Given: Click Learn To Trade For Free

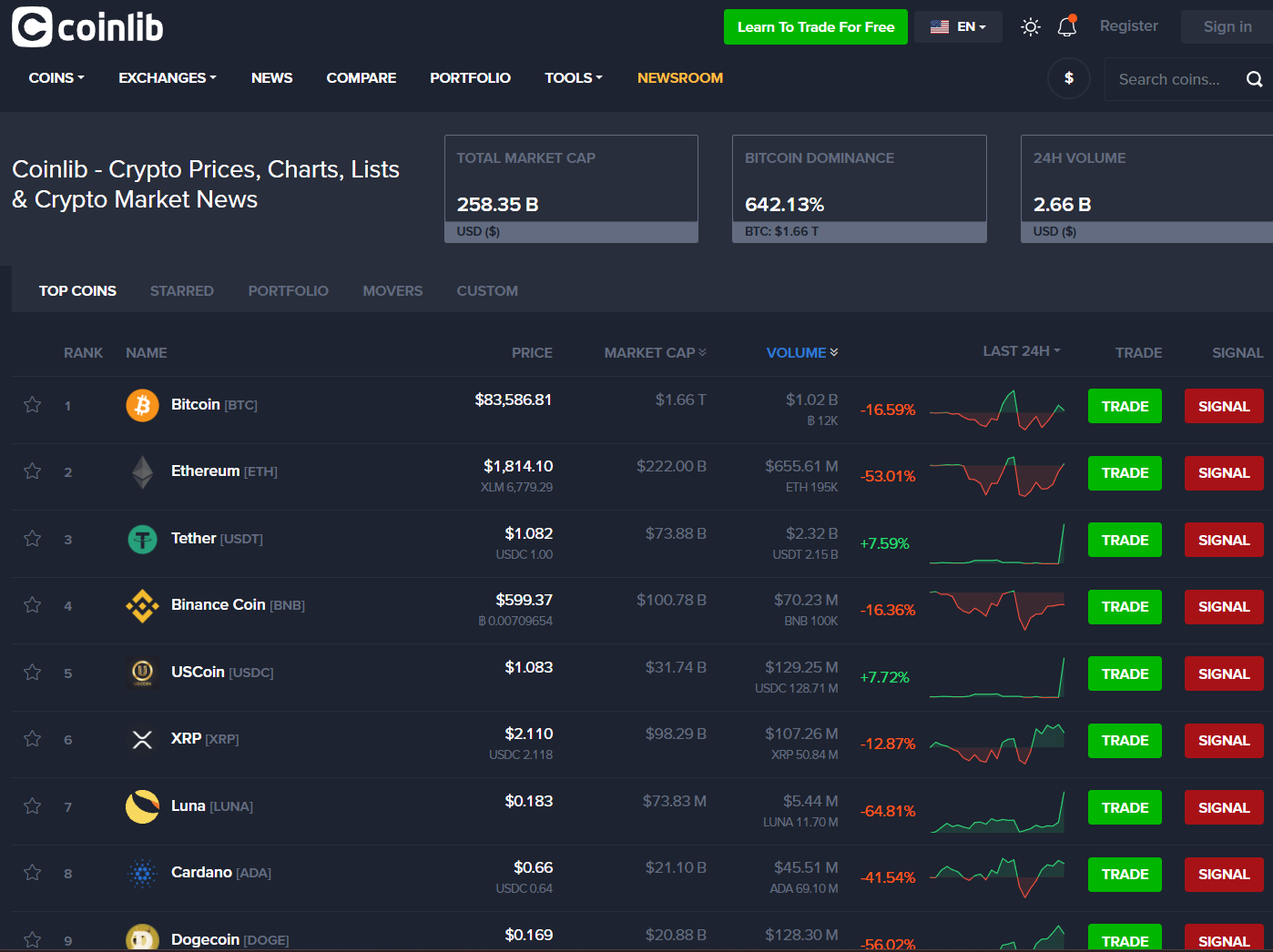Looking at the screenshot, I should pyautogui.click(x=816, y=27).
